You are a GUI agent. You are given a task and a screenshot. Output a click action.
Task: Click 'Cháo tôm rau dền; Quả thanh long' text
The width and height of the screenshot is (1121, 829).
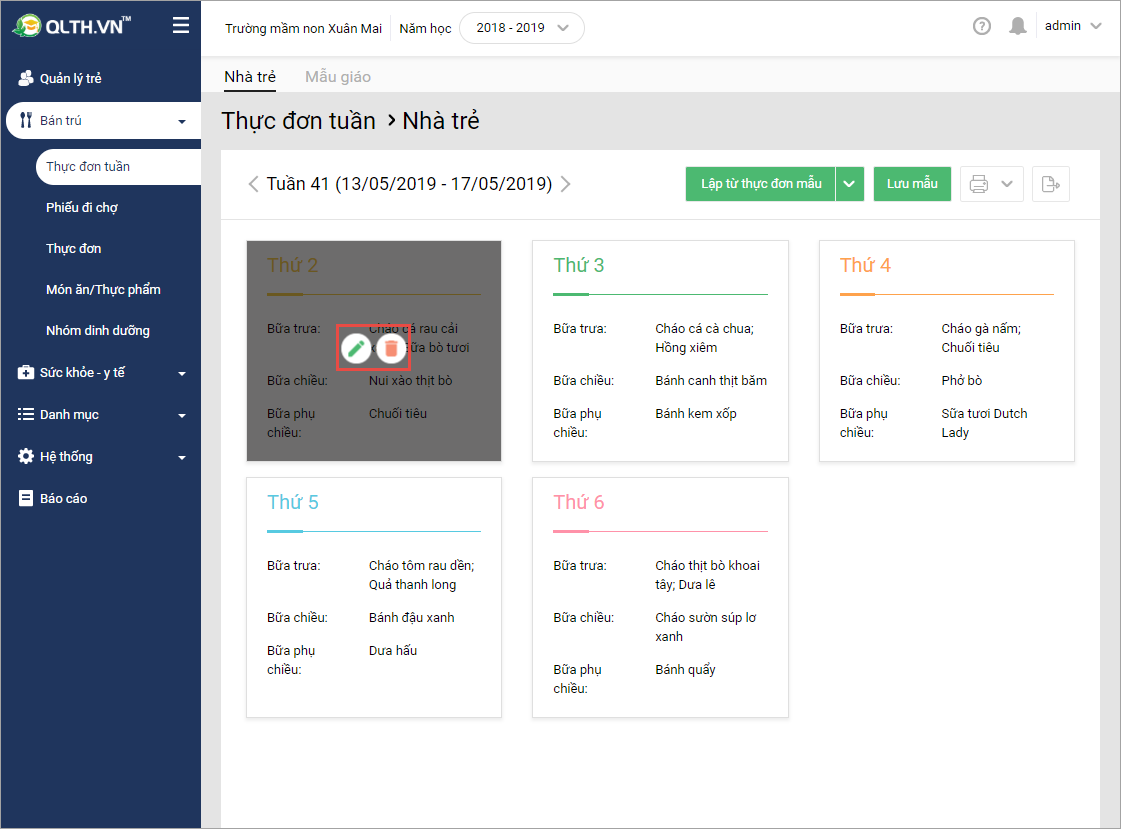pos(421,575)
